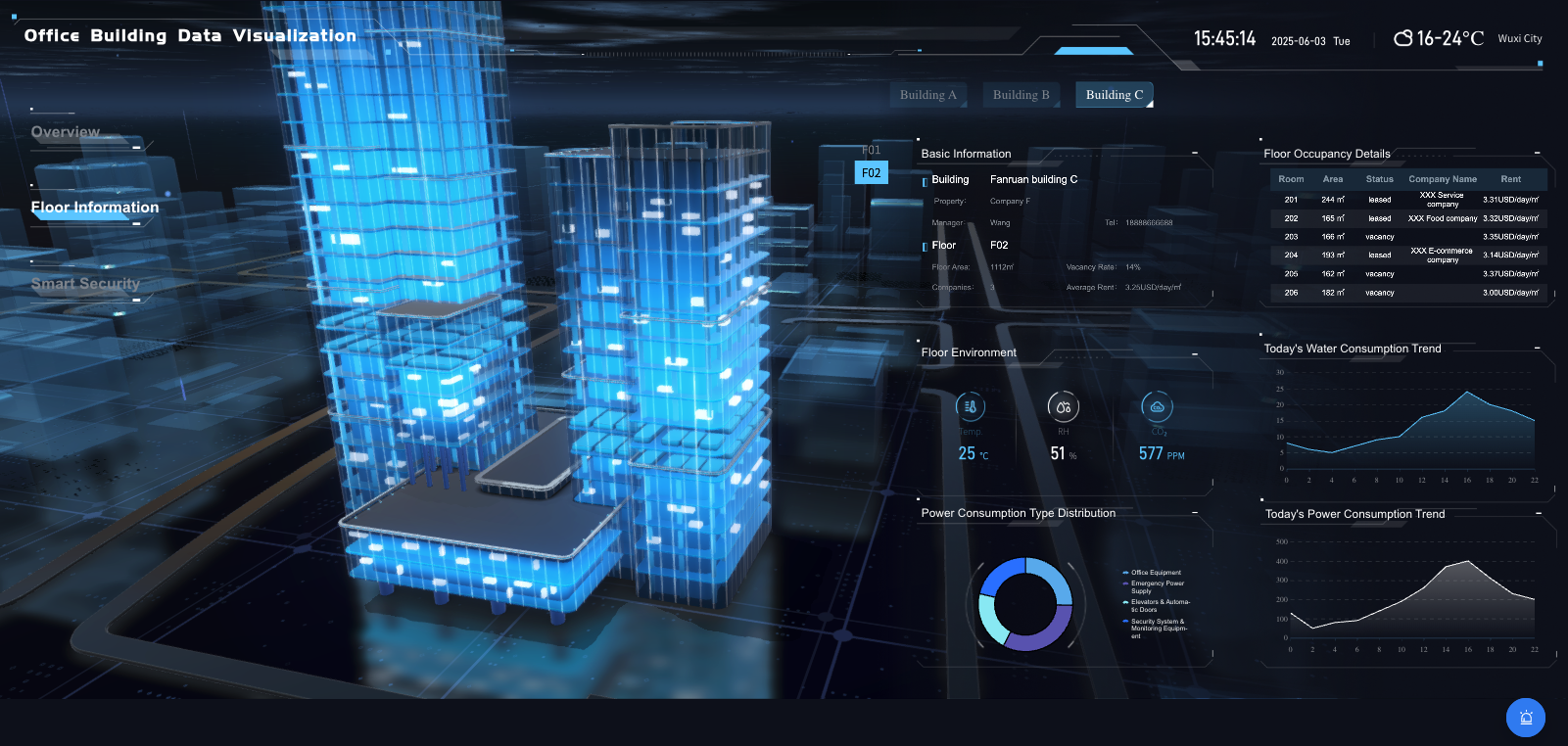The image size is (1568, 746).
Task: Click the 3.00USD/day/㎡ rent cell
Action: pyautogui.click(x=1510, y=293)
